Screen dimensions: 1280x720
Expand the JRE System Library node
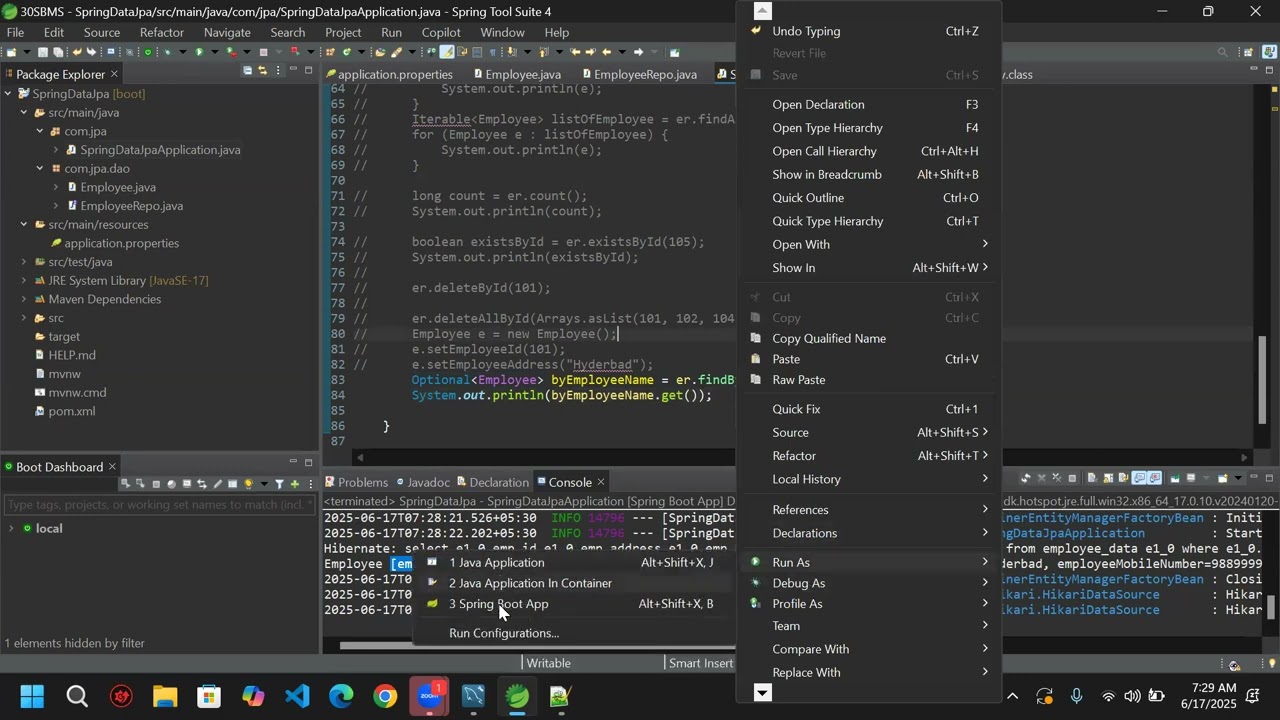[x=24, y=281]
